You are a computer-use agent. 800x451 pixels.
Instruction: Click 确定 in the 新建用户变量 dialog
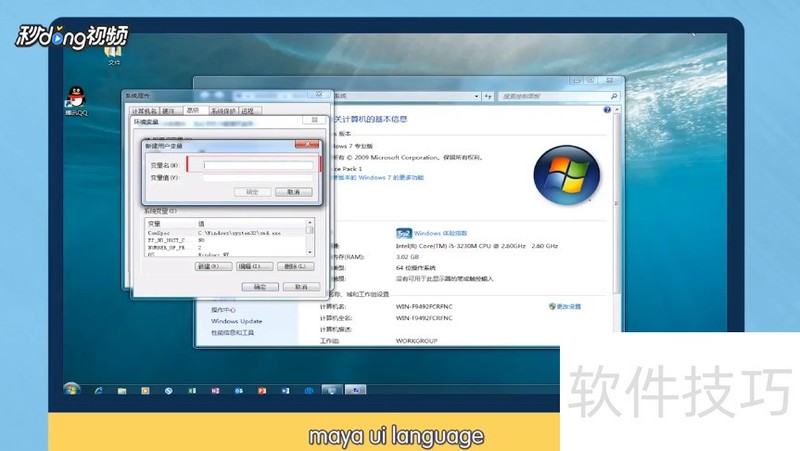(253, 192)
